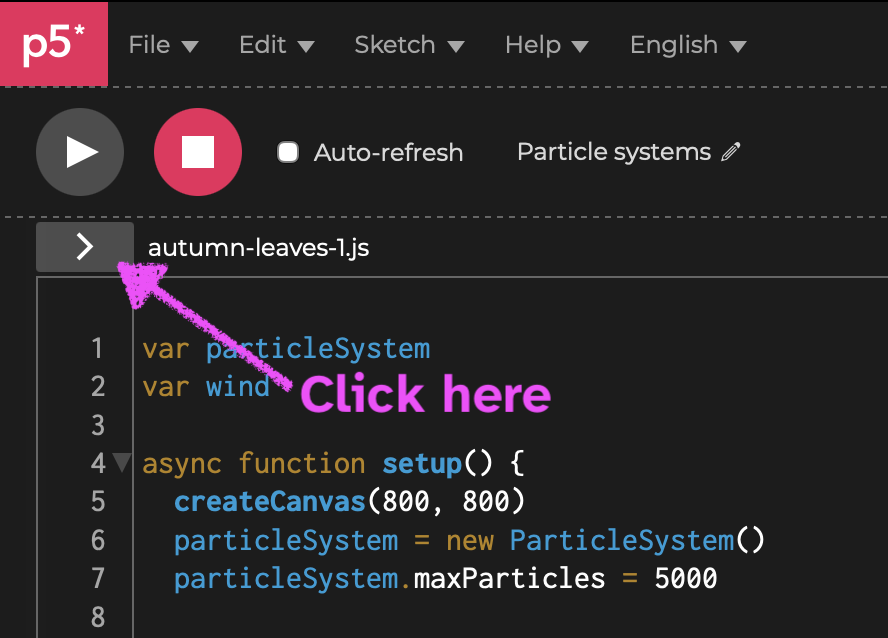Stop the running sketch
Screen dimensions: 888x638
(x=198, y=152)
